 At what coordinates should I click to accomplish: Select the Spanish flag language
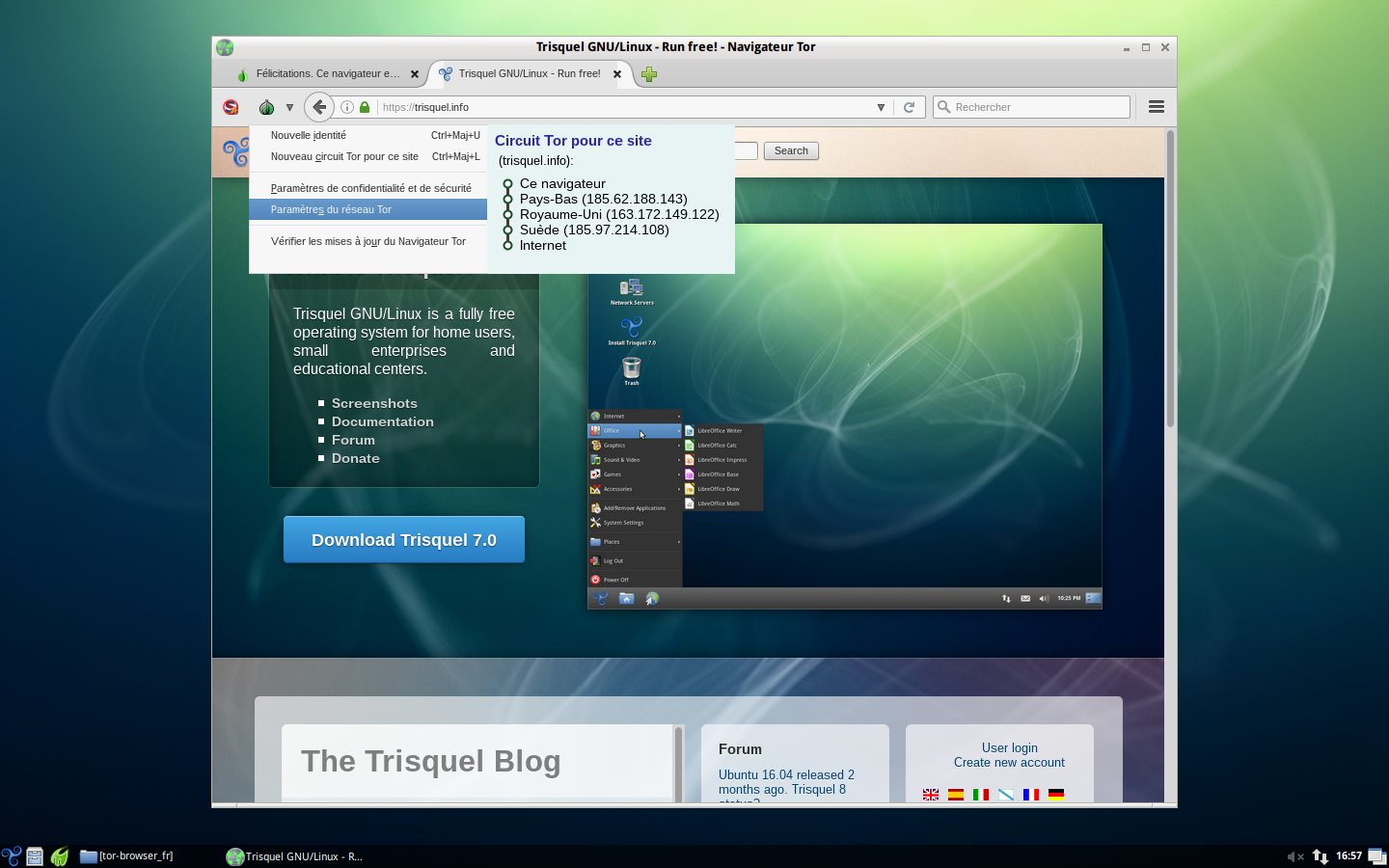(956, 795)
